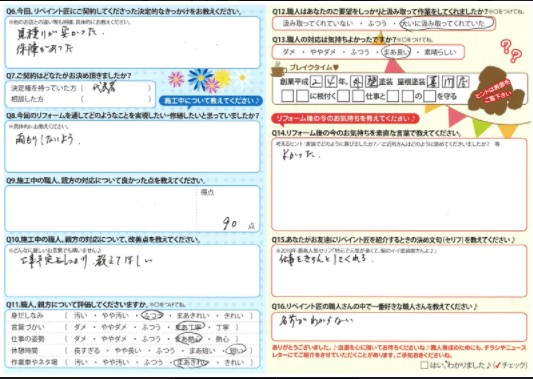The height and width of the screenshot is (379, 533).
Task: Click the first 創業平成 year box with 2
Action: 316,82
